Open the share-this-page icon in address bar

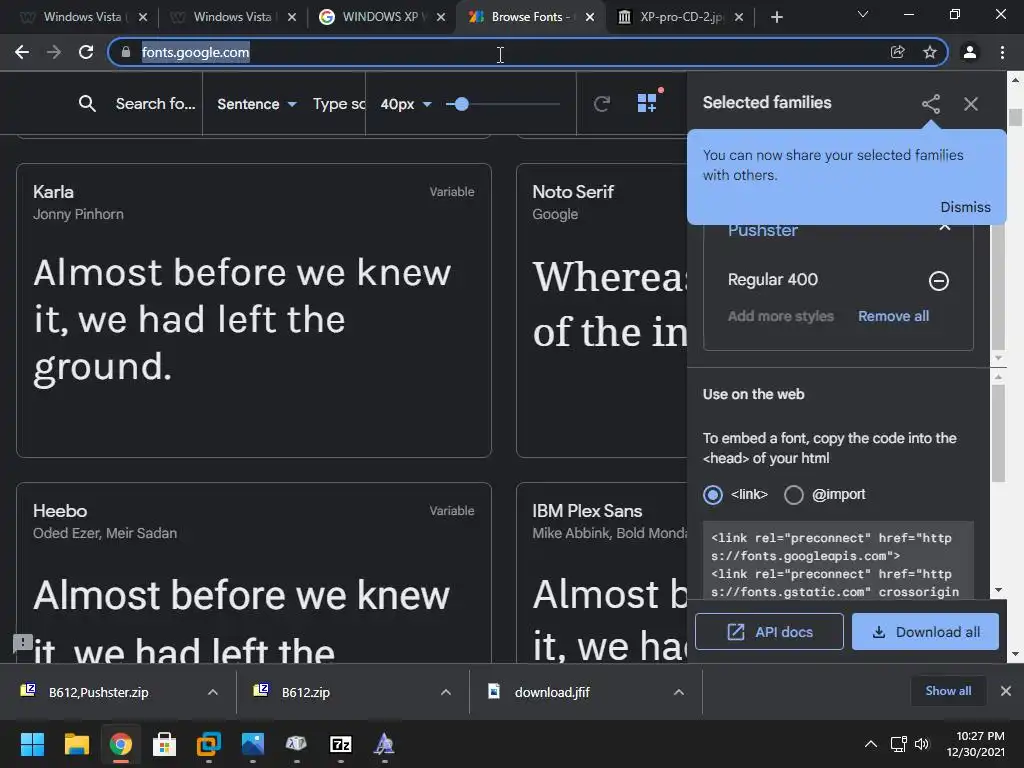(x=898, y=52)
